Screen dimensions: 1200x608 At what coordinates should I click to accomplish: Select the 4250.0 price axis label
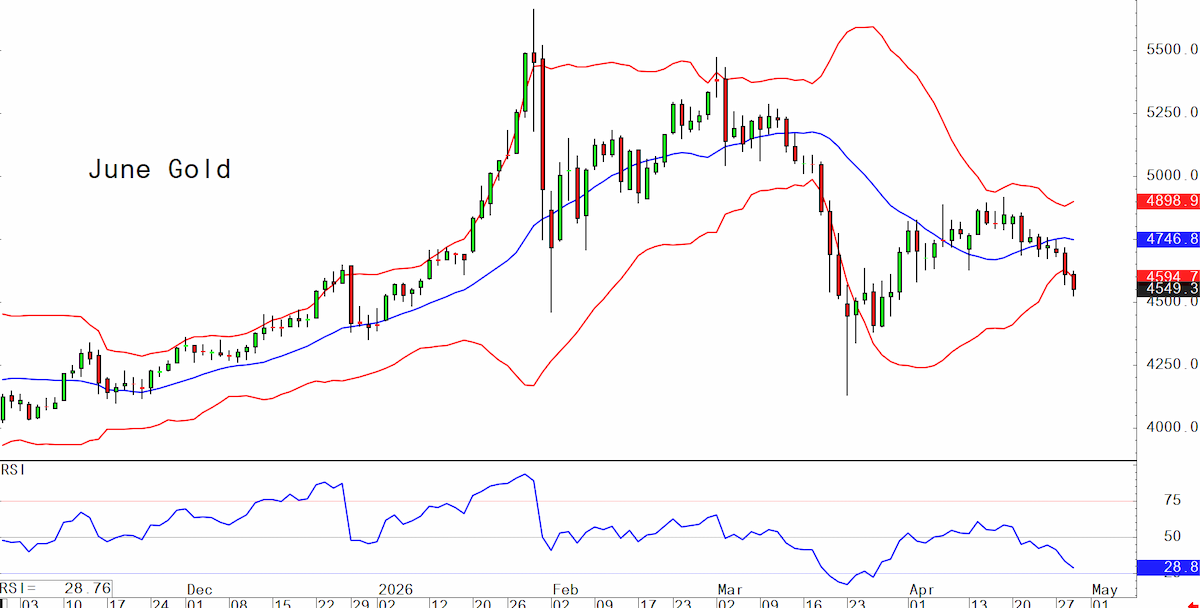point(1172,364)
